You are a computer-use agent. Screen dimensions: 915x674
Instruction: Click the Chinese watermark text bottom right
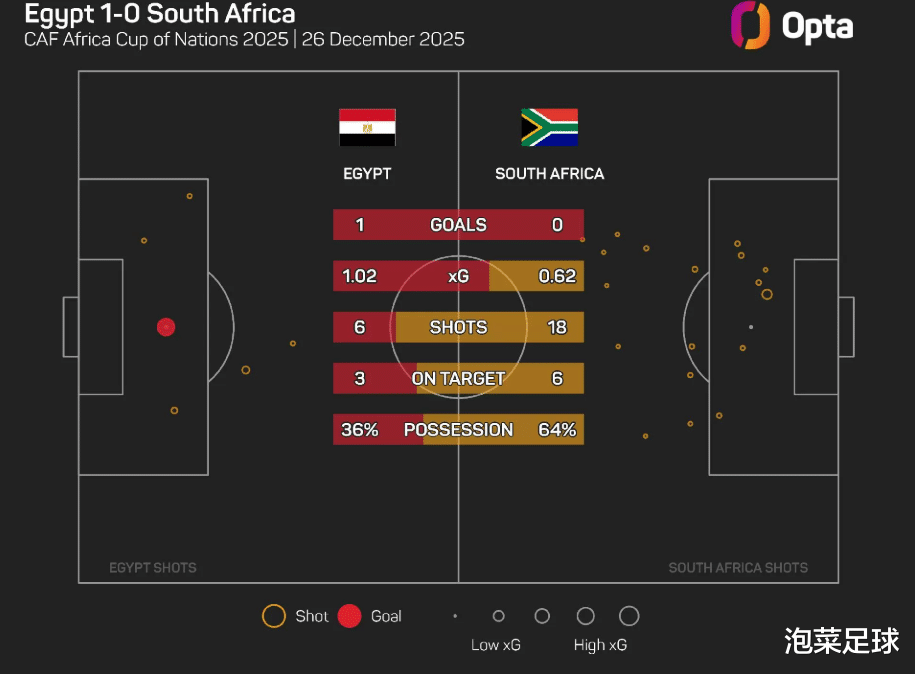pyautogui.click(x=841, y=641)
